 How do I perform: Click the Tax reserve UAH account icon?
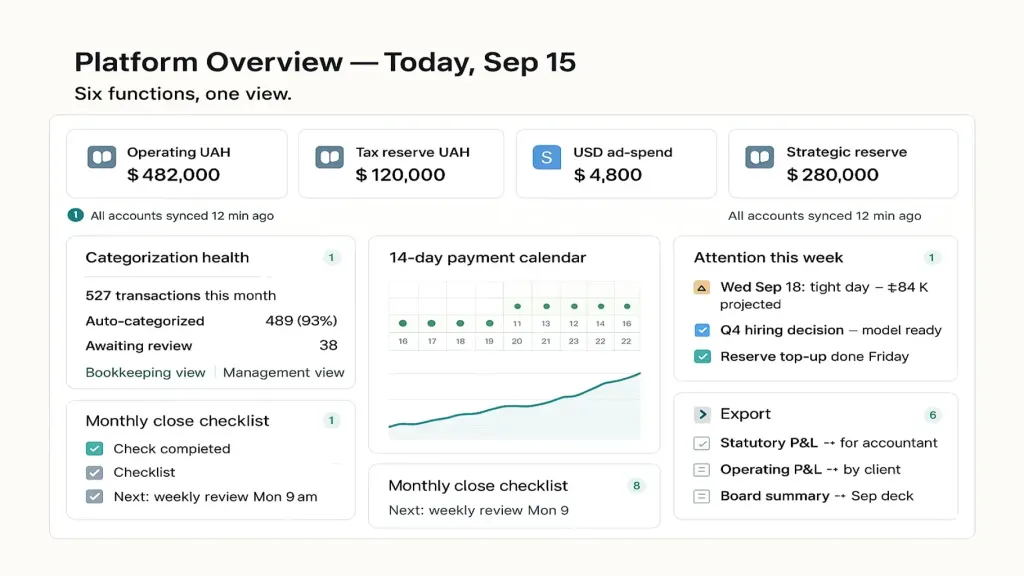329,157
